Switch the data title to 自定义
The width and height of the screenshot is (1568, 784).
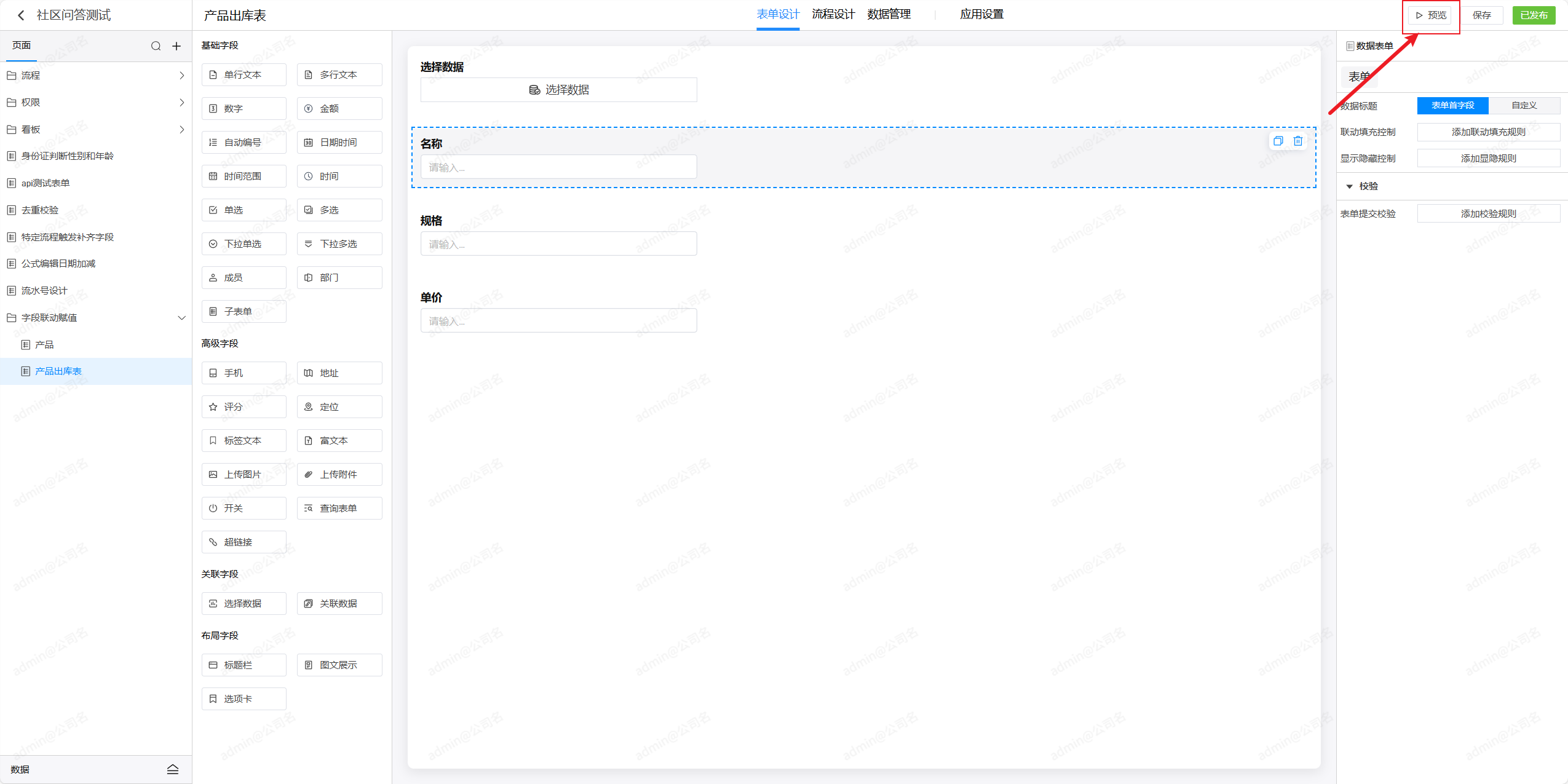(1524, 106)
